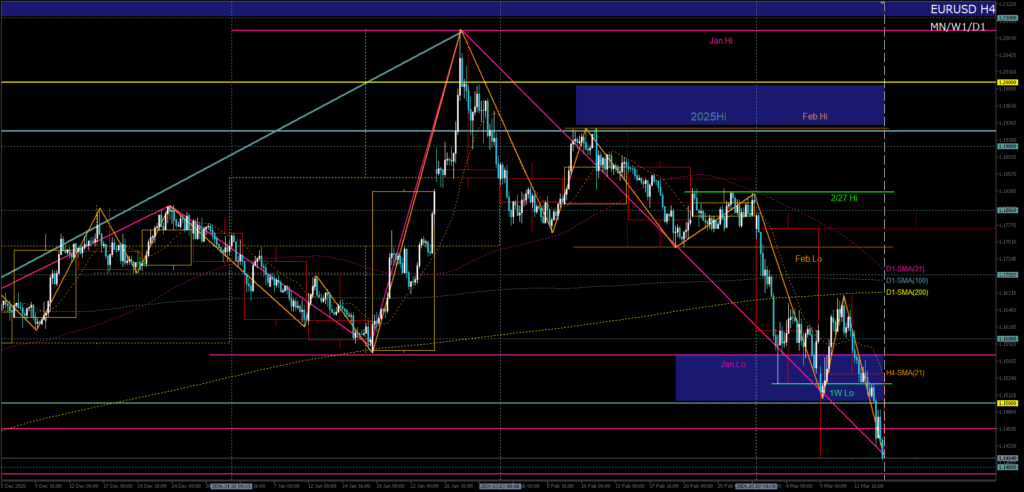This screenshot has height=492, width=1024.
Task: Select the D1-SMA(21) indicator label
Action: (905, 269)
